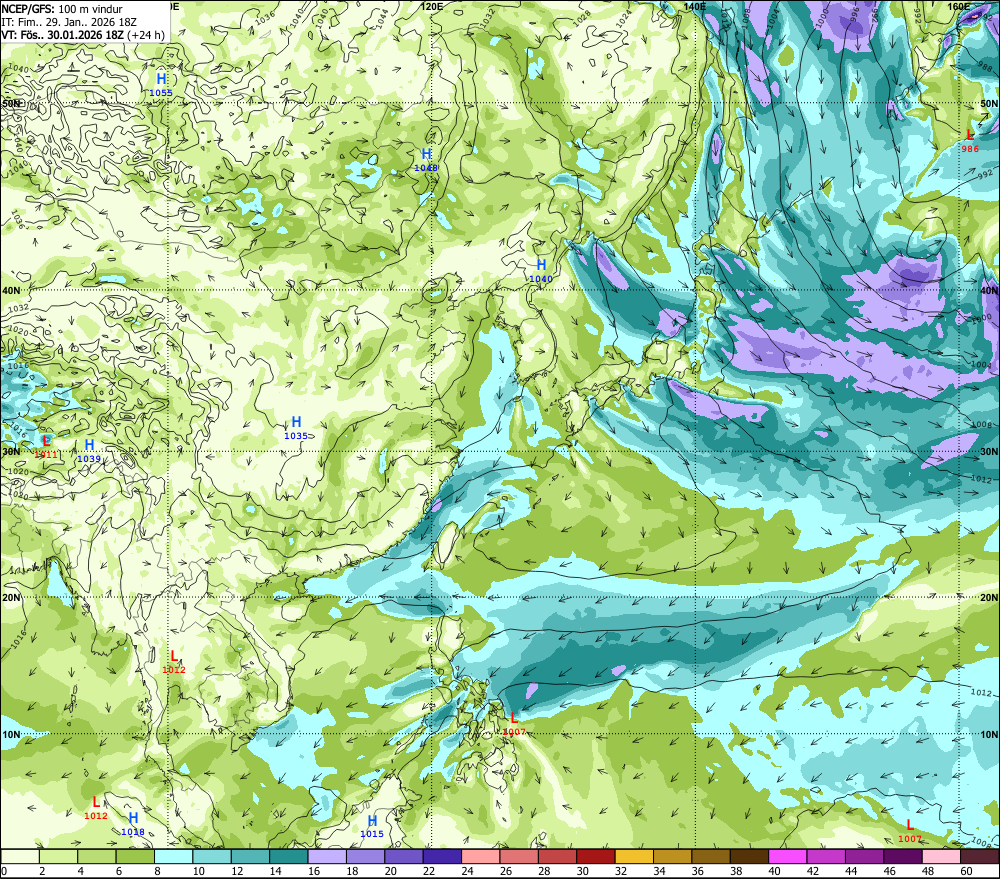The width and height of the screenshot is (1000, 879).
Task: Click the legend value 24
Action: 467,871
